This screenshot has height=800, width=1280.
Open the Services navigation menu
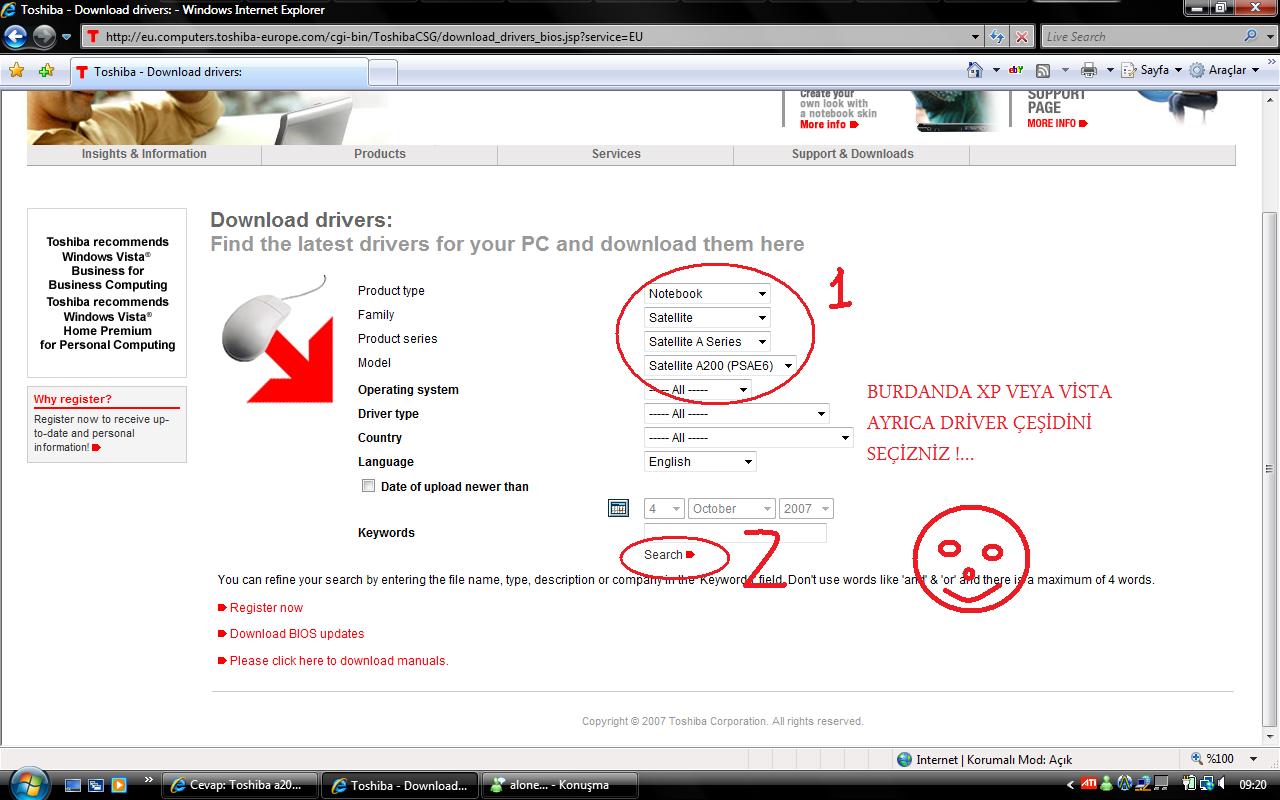[x=616, y=154]
